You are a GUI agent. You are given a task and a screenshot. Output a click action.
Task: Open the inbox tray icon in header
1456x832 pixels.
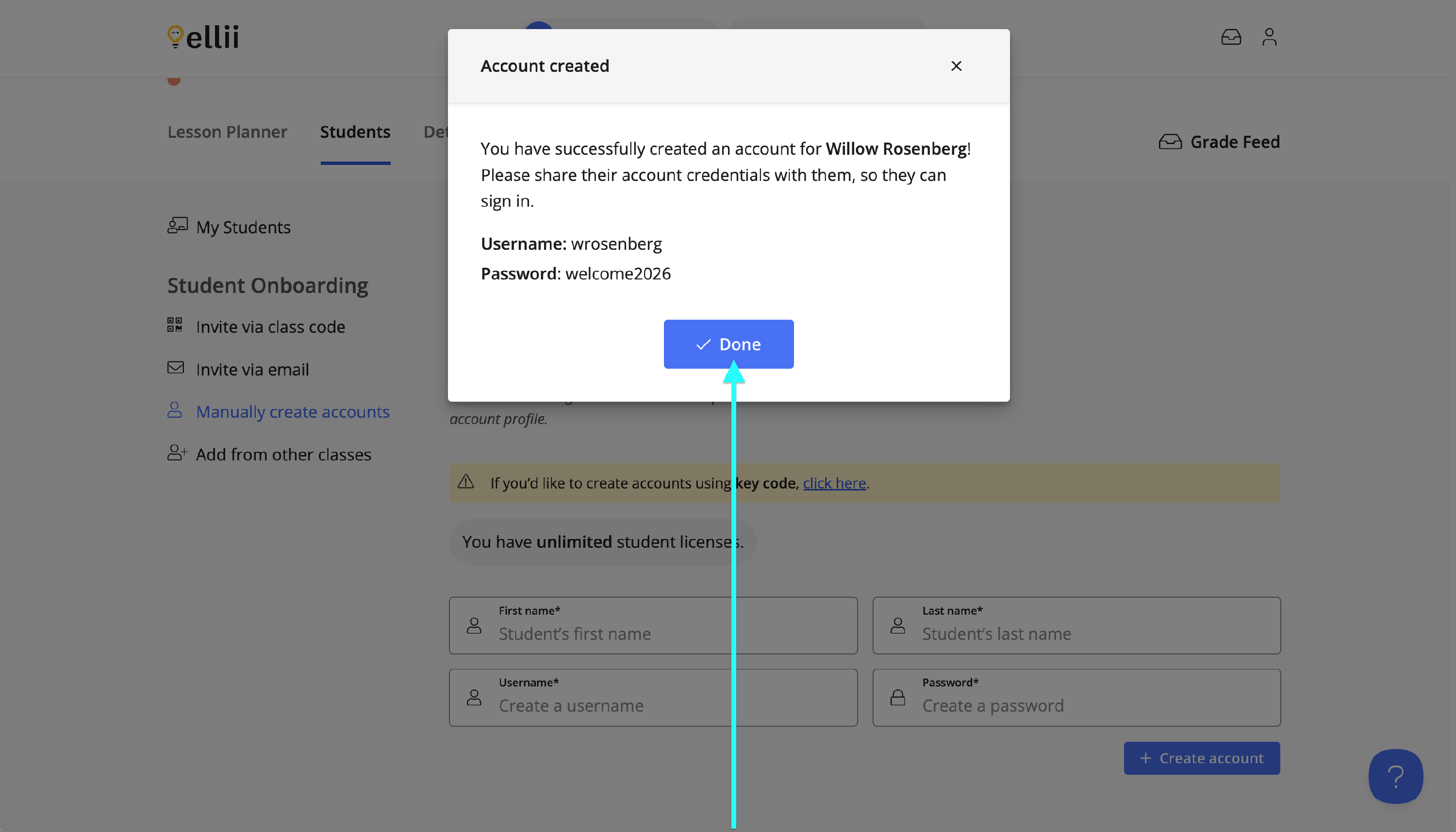click(1231, 37)
